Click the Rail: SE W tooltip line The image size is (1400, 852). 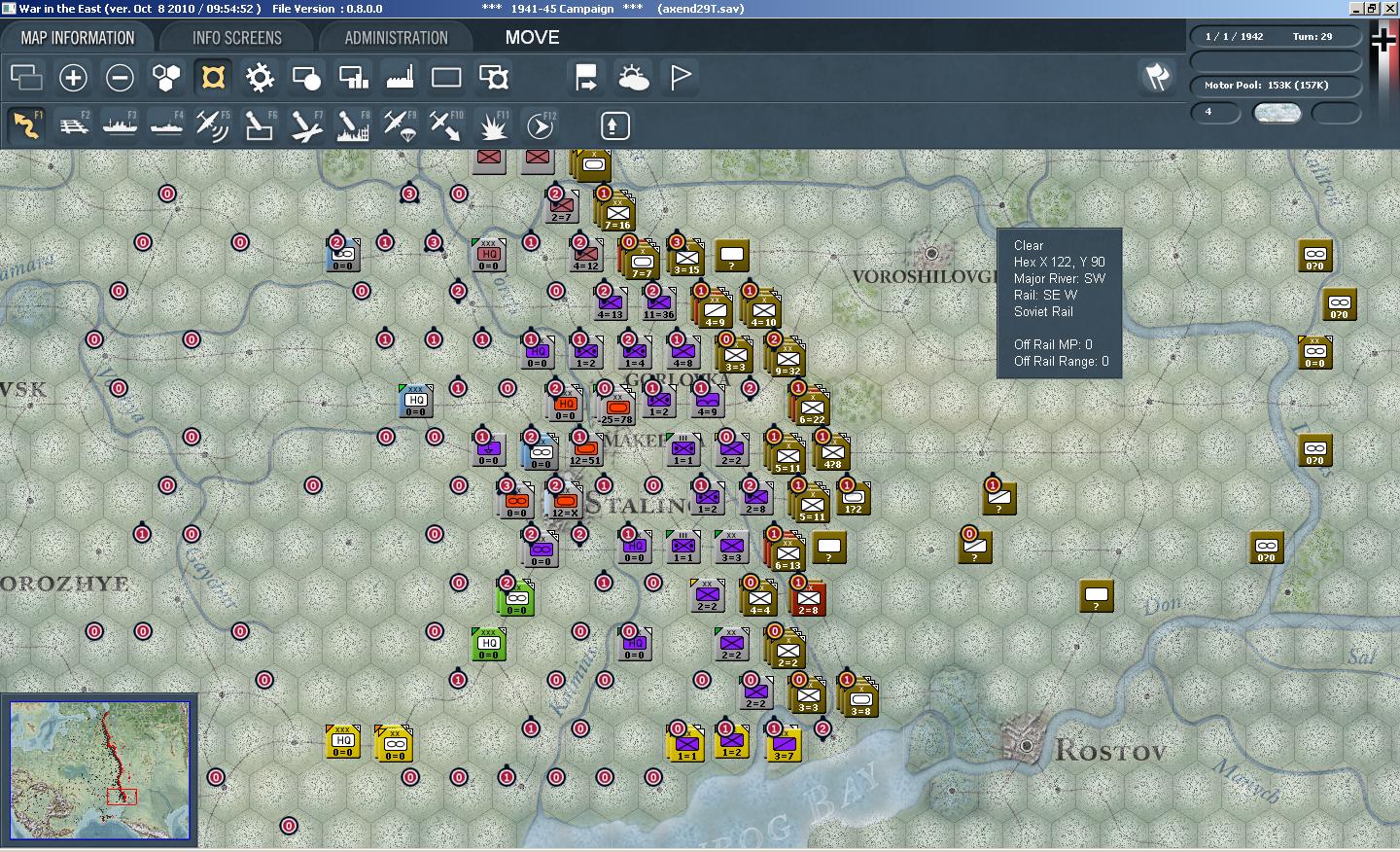(1045, 295)
